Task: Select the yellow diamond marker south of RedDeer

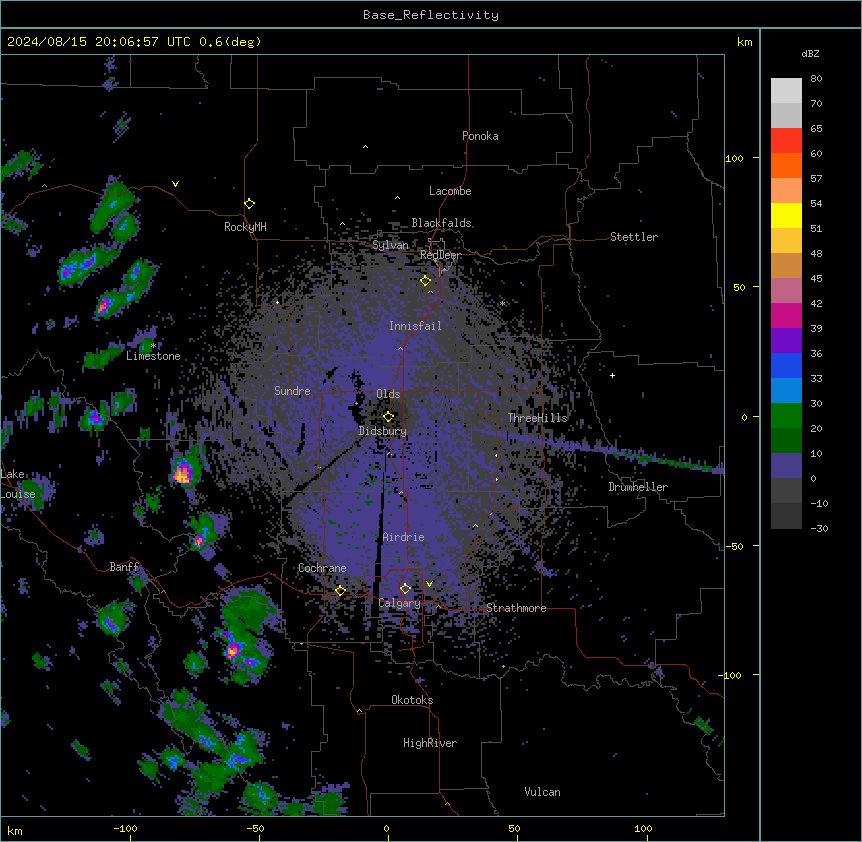Action: point(426,281)
